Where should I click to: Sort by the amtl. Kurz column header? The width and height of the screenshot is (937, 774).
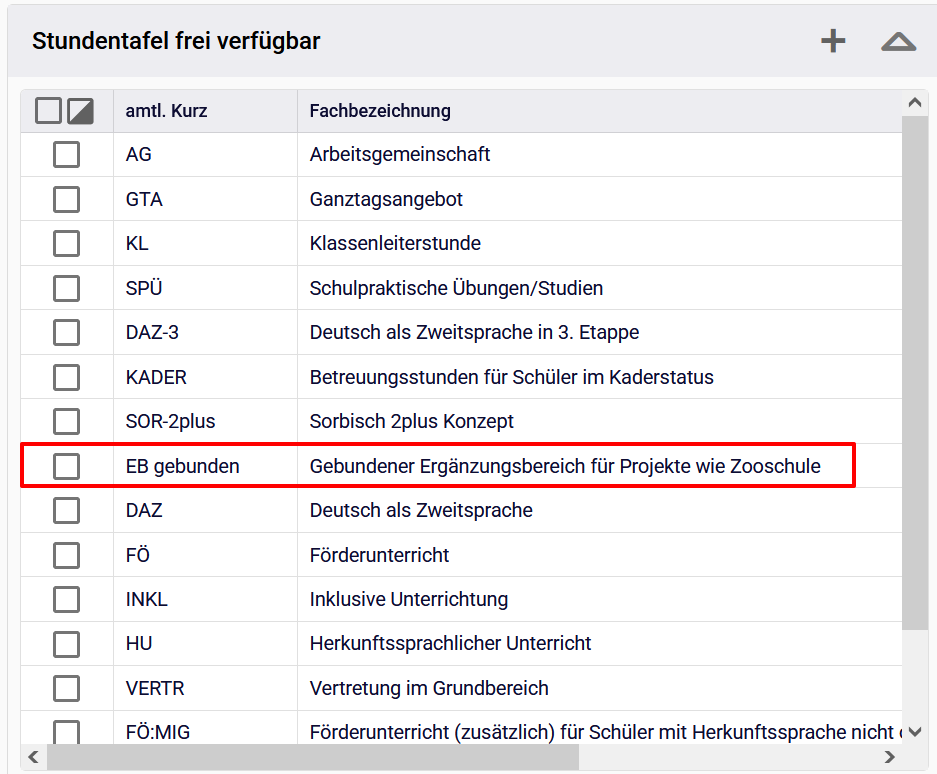pyautogui.click(x=166, y=111)
